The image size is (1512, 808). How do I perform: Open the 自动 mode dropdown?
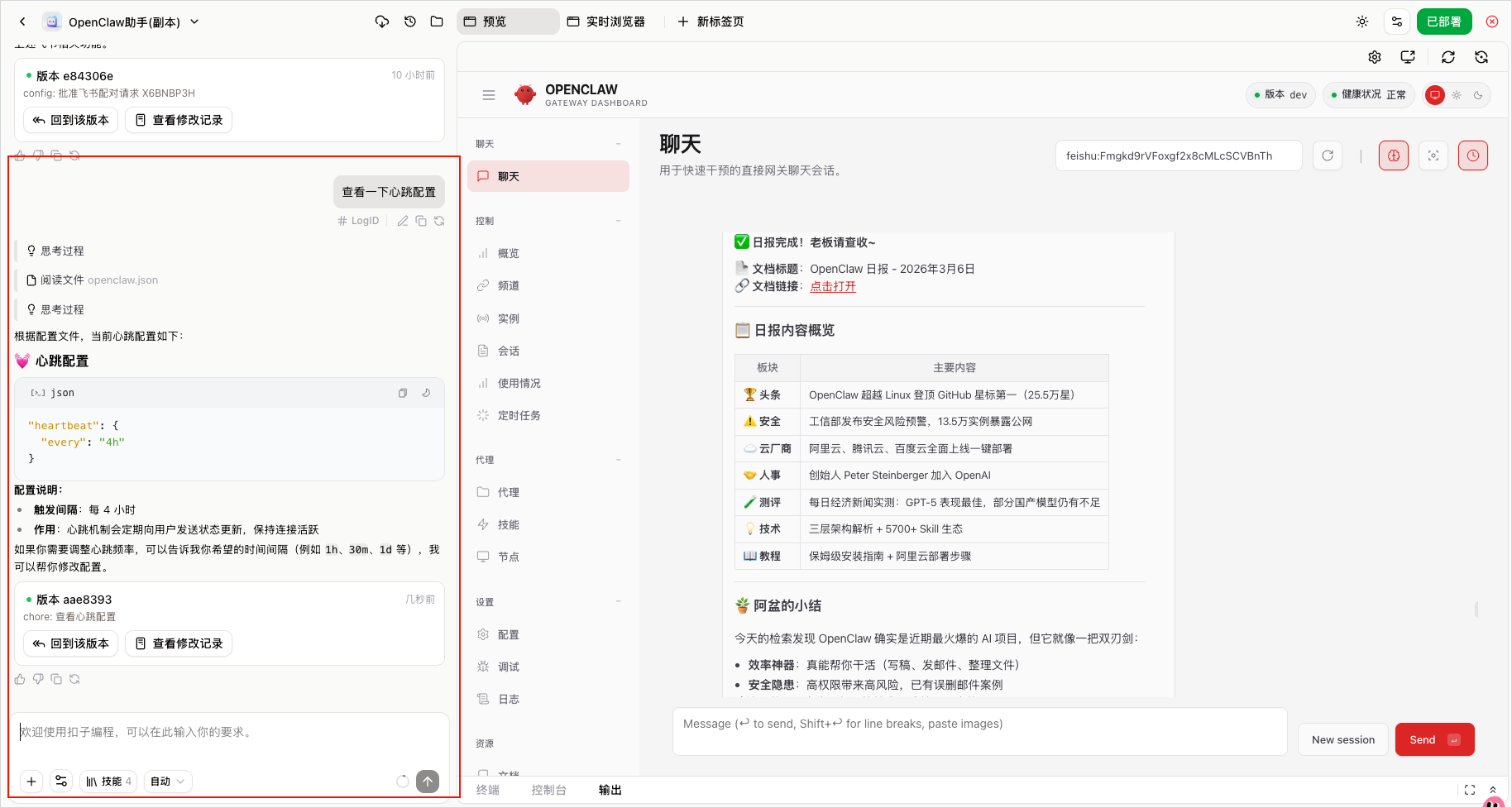pos(168,782)
